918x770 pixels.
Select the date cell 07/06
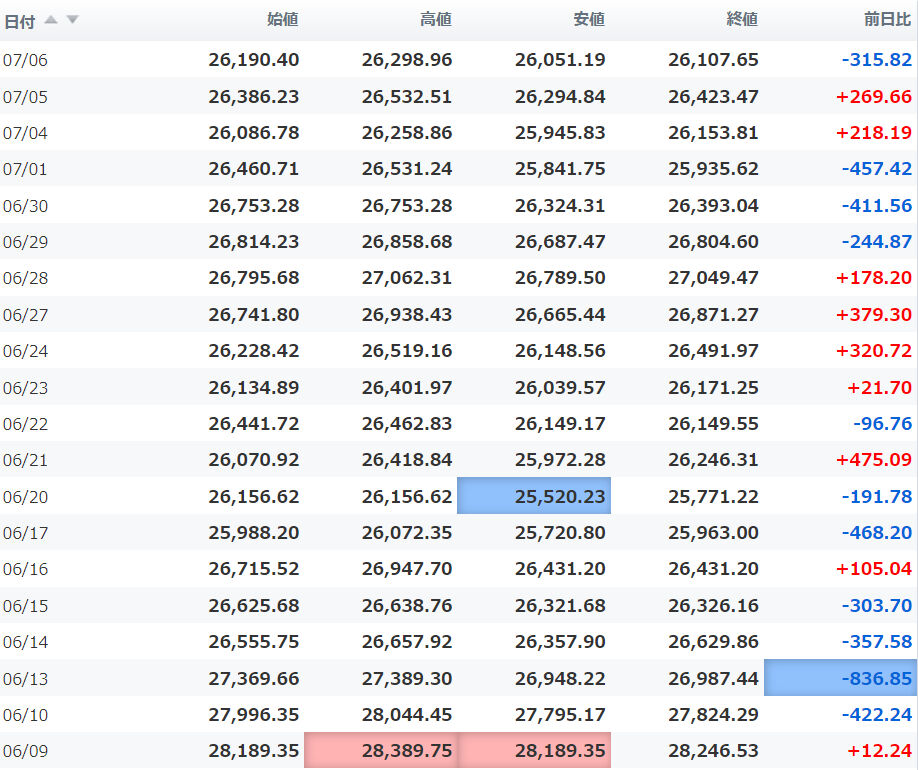25,60
